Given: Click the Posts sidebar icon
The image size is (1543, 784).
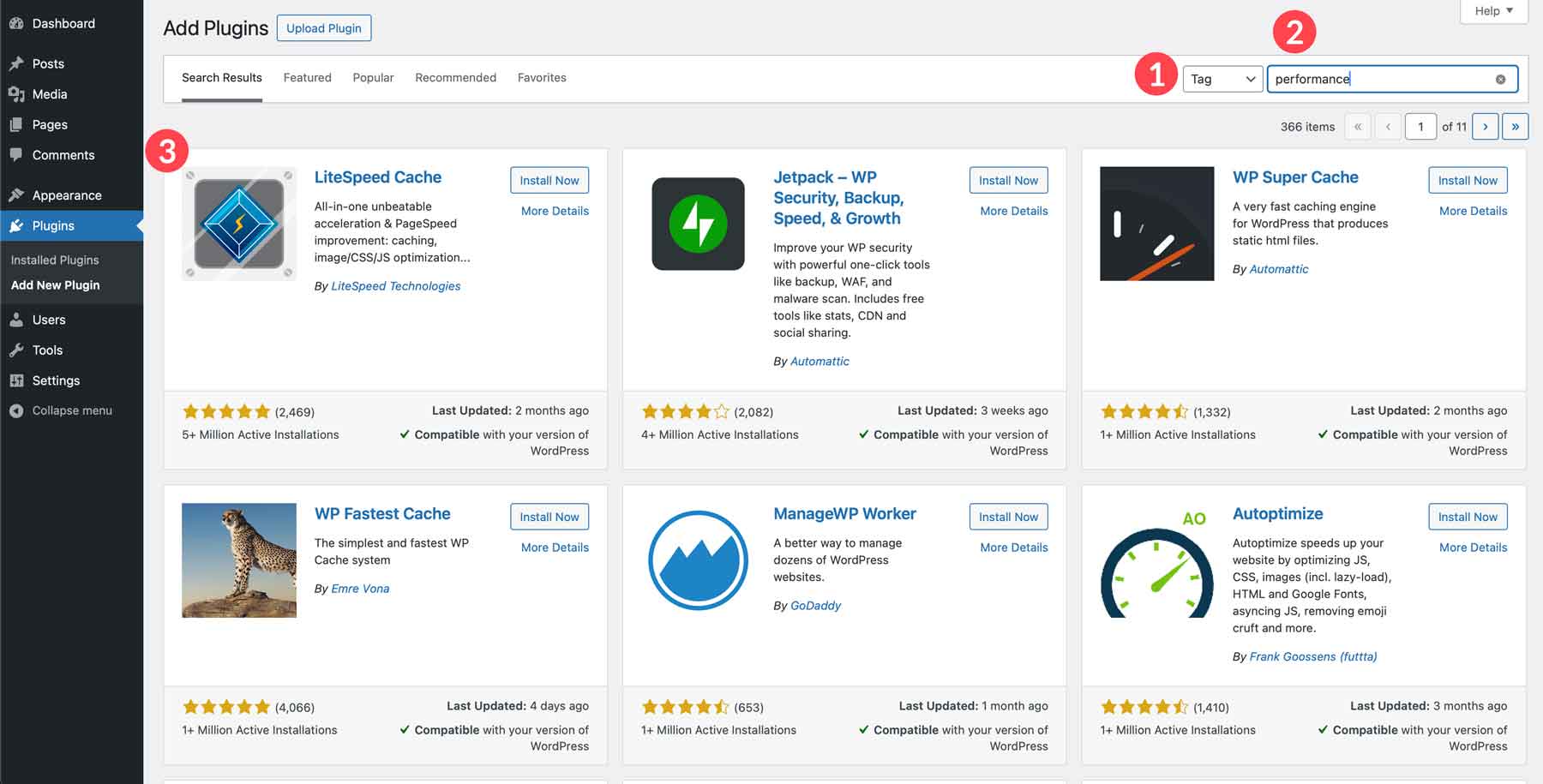Looking at the screenshot, I should (17, 63).
